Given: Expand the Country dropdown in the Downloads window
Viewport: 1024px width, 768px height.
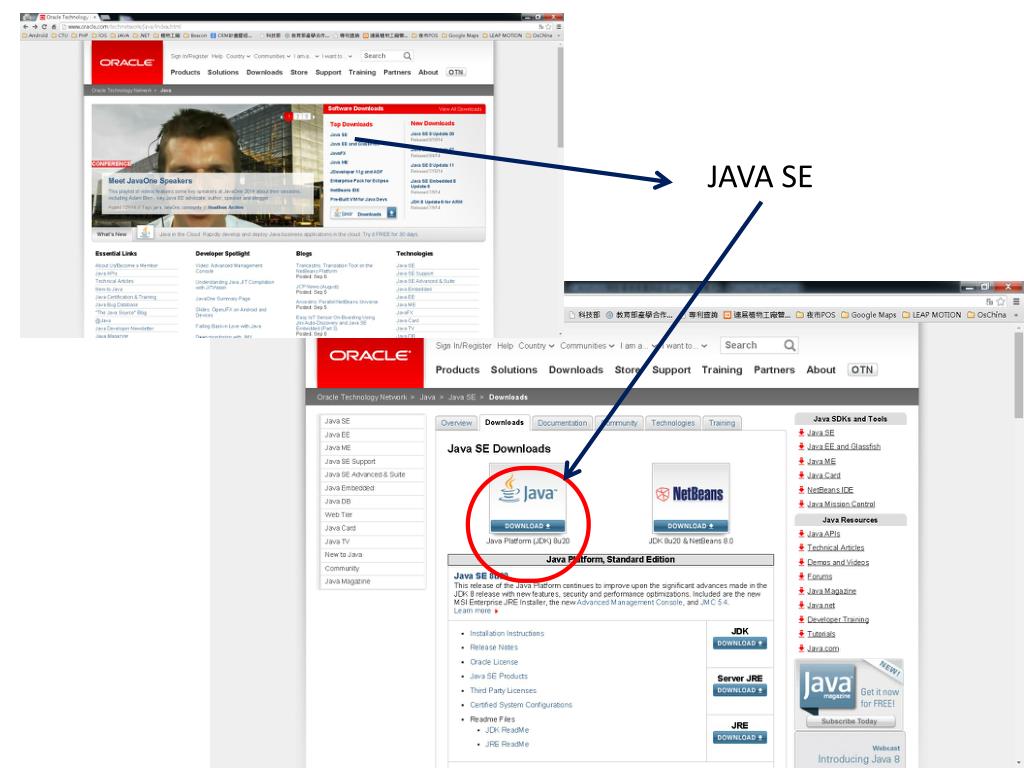Looking at the screenshot, I should click(536, 345).
